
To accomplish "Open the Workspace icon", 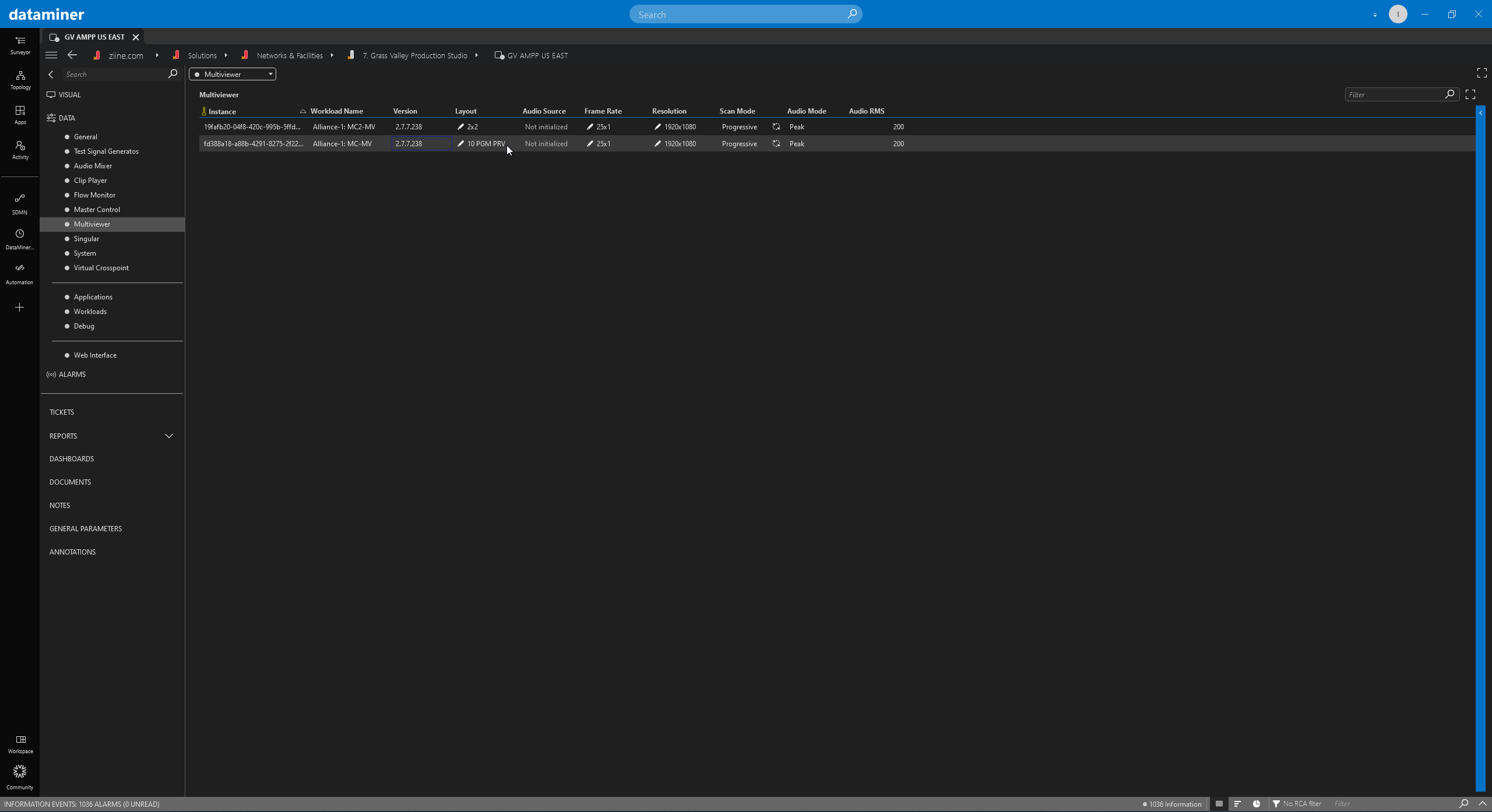I will (x=20, y=744).
